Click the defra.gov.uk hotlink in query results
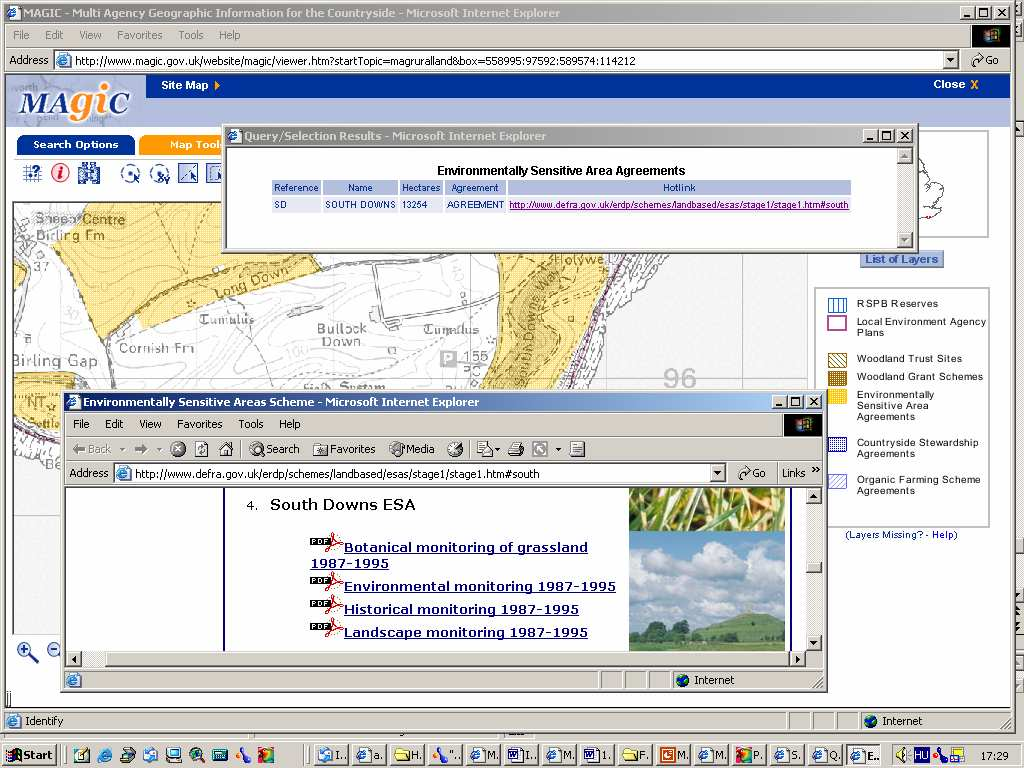 [679, 205]
